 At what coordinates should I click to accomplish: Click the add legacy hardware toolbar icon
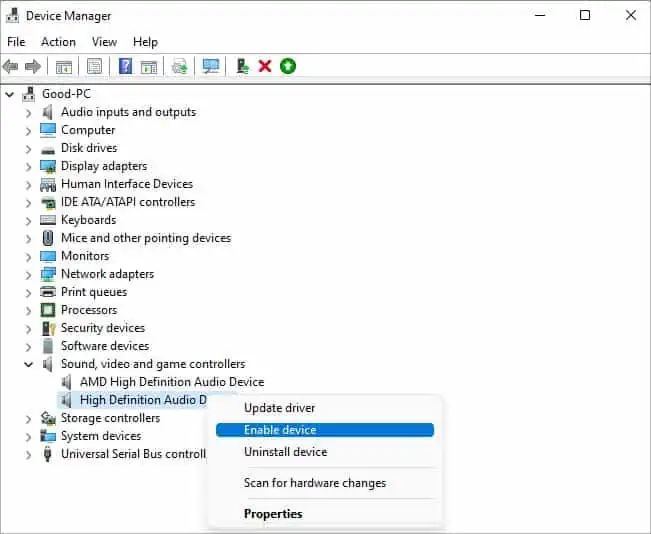tap(242, 66)
